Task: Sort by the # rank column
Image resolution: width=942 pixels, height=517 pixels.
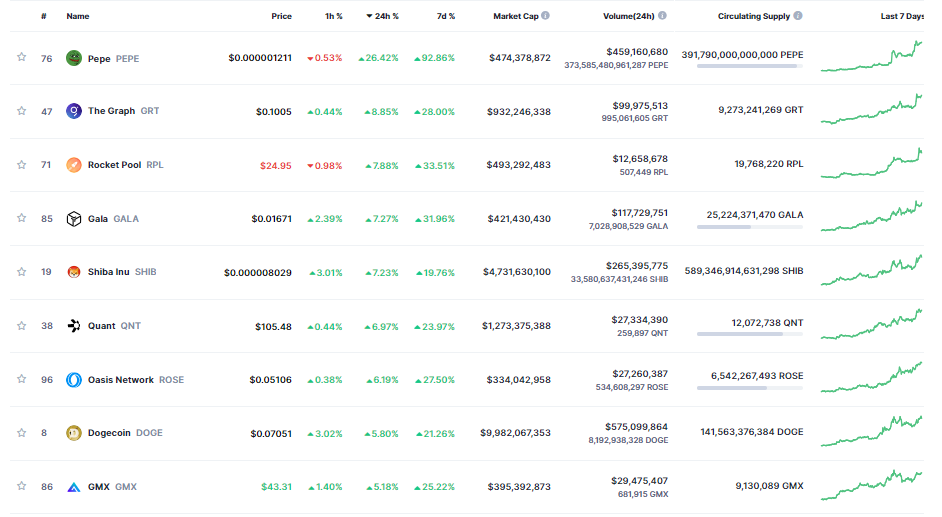Action: click(x=44, y=16)
